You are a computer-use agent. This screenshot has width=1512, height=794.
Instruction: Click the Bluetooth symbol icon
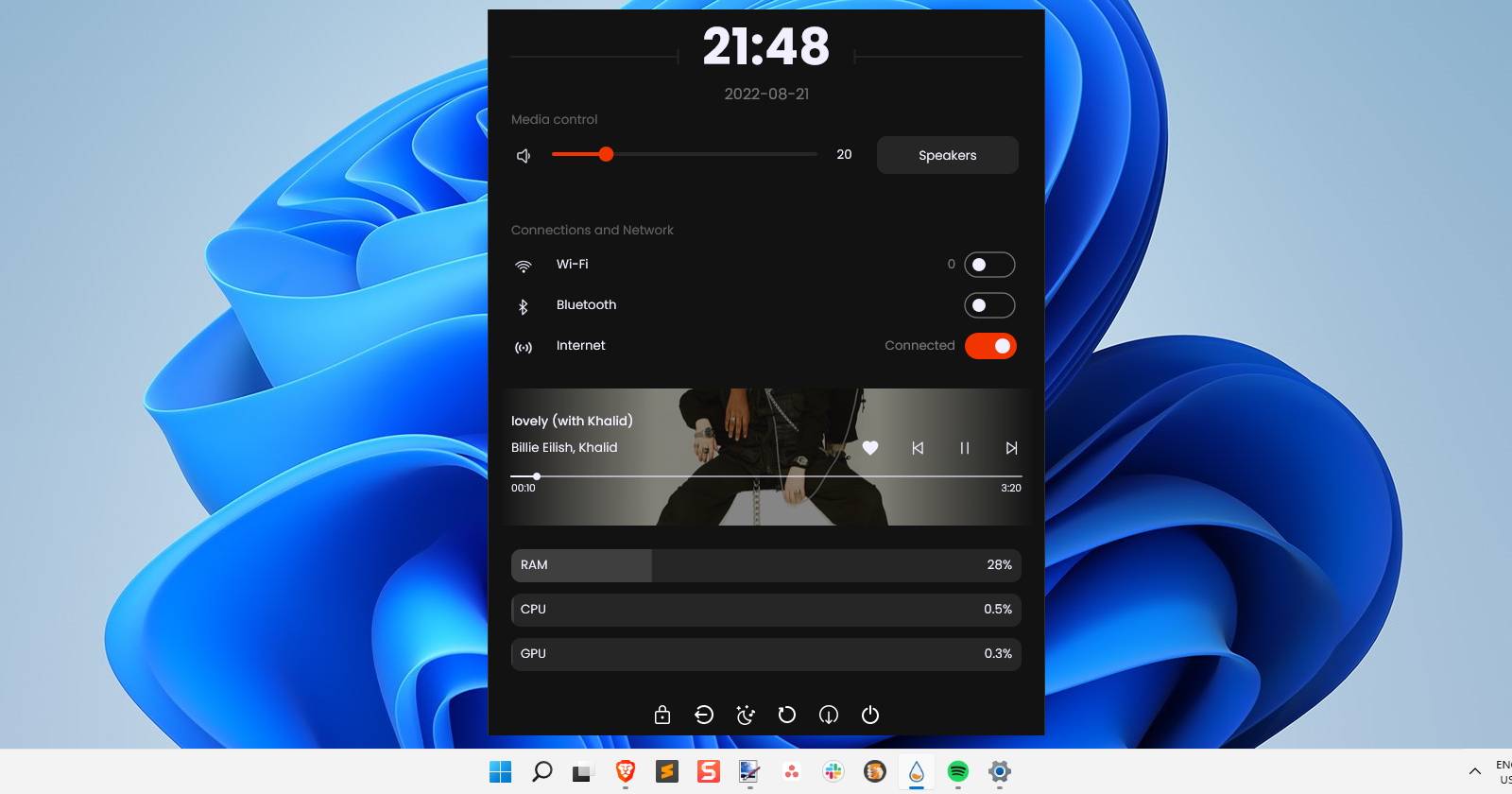pyautogui.click(x=523, y=306)
